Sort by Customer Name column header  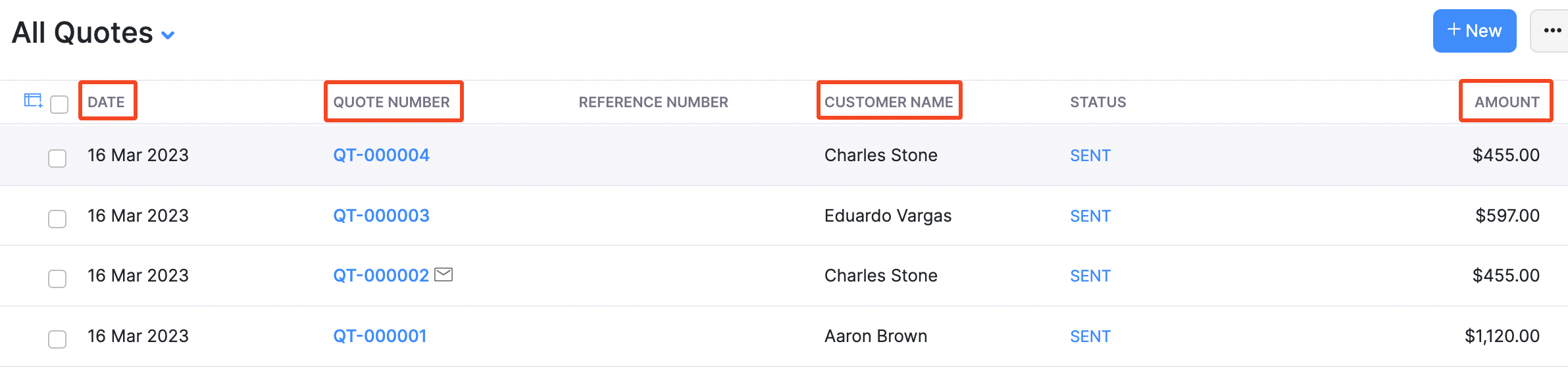pos(888,102)
